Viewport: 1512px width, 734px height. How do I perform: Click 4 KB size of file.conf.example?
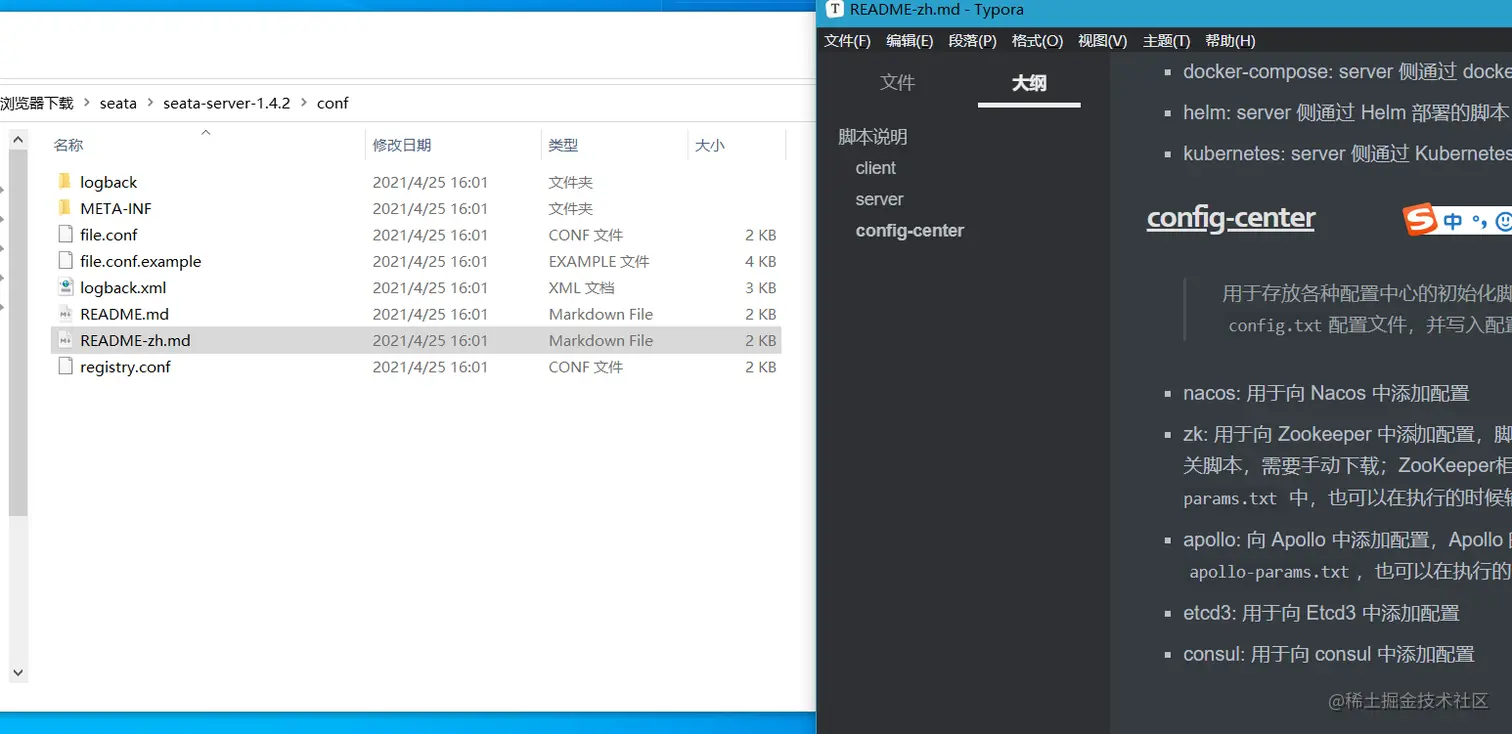[761, 261]
